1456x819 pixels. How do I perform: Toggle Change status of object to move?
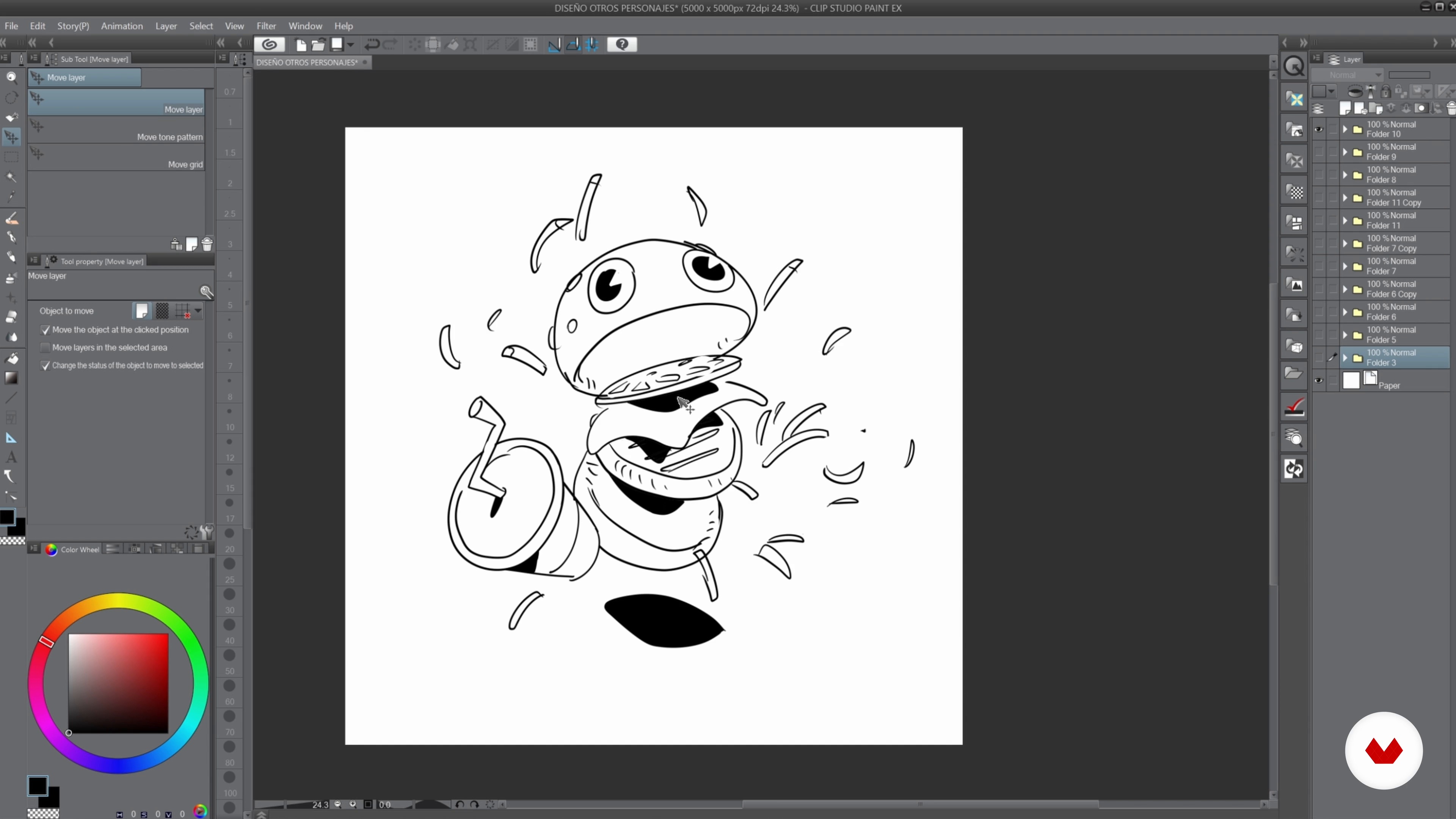45,366
